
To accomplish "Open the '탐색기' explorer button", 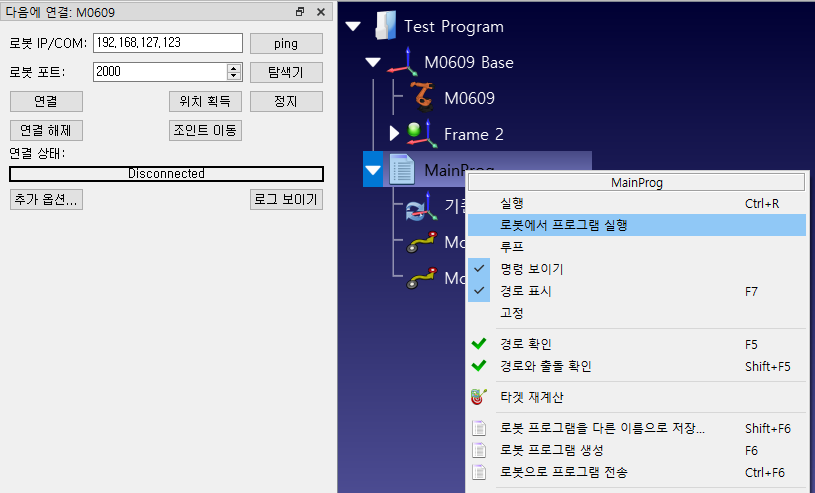I will 286,72.
